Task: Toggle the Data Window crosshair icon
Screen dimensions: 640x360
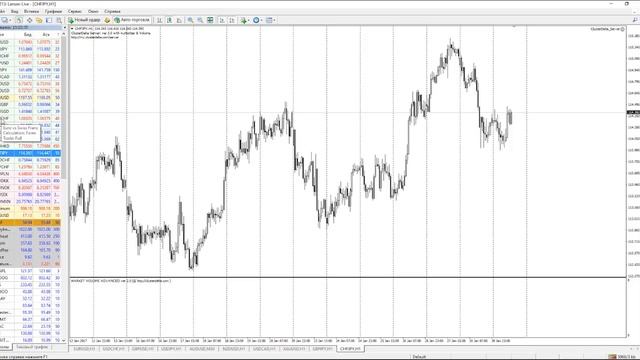Action: [x=29, y=20]
